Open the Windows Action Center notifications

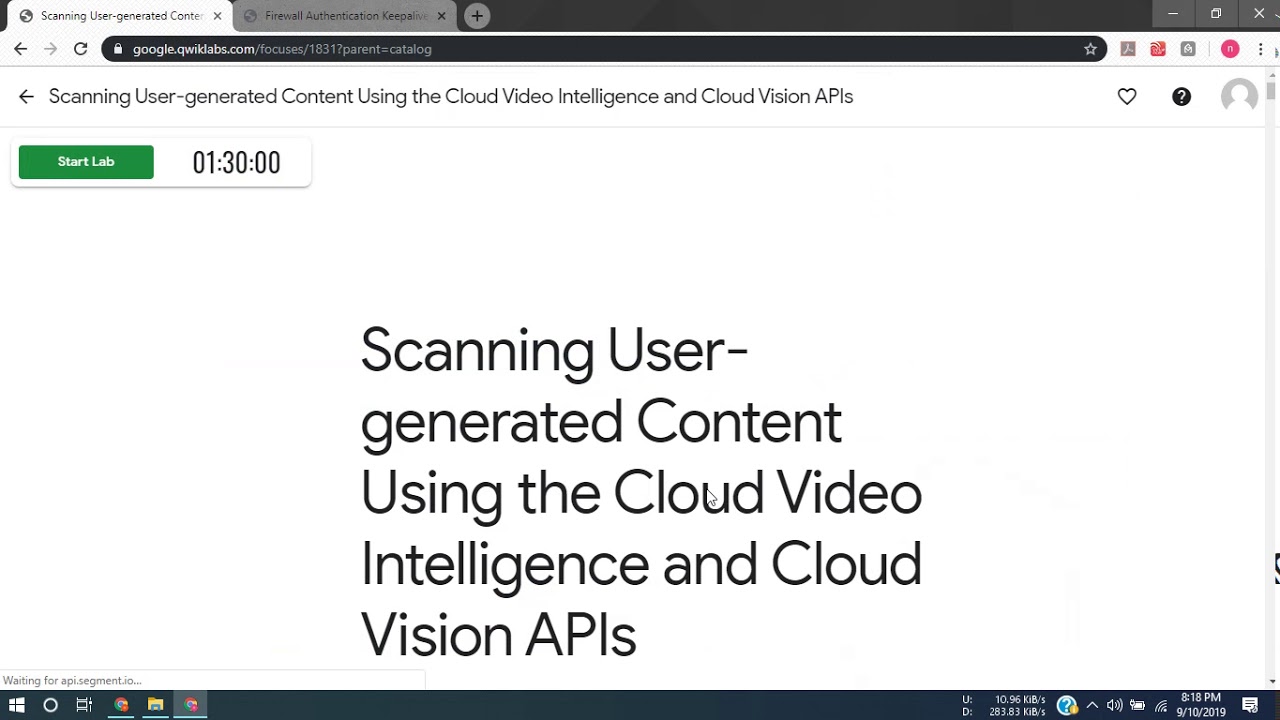point(1250,705)
